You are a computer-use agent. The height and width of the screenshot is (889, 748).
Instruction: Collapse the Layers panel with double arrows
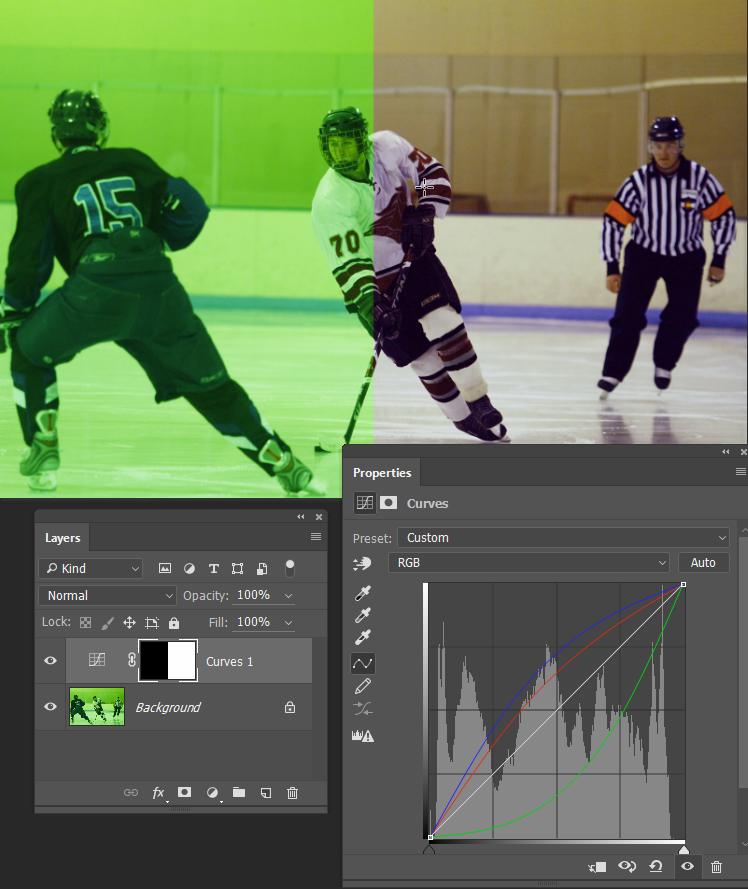[301, 517]
